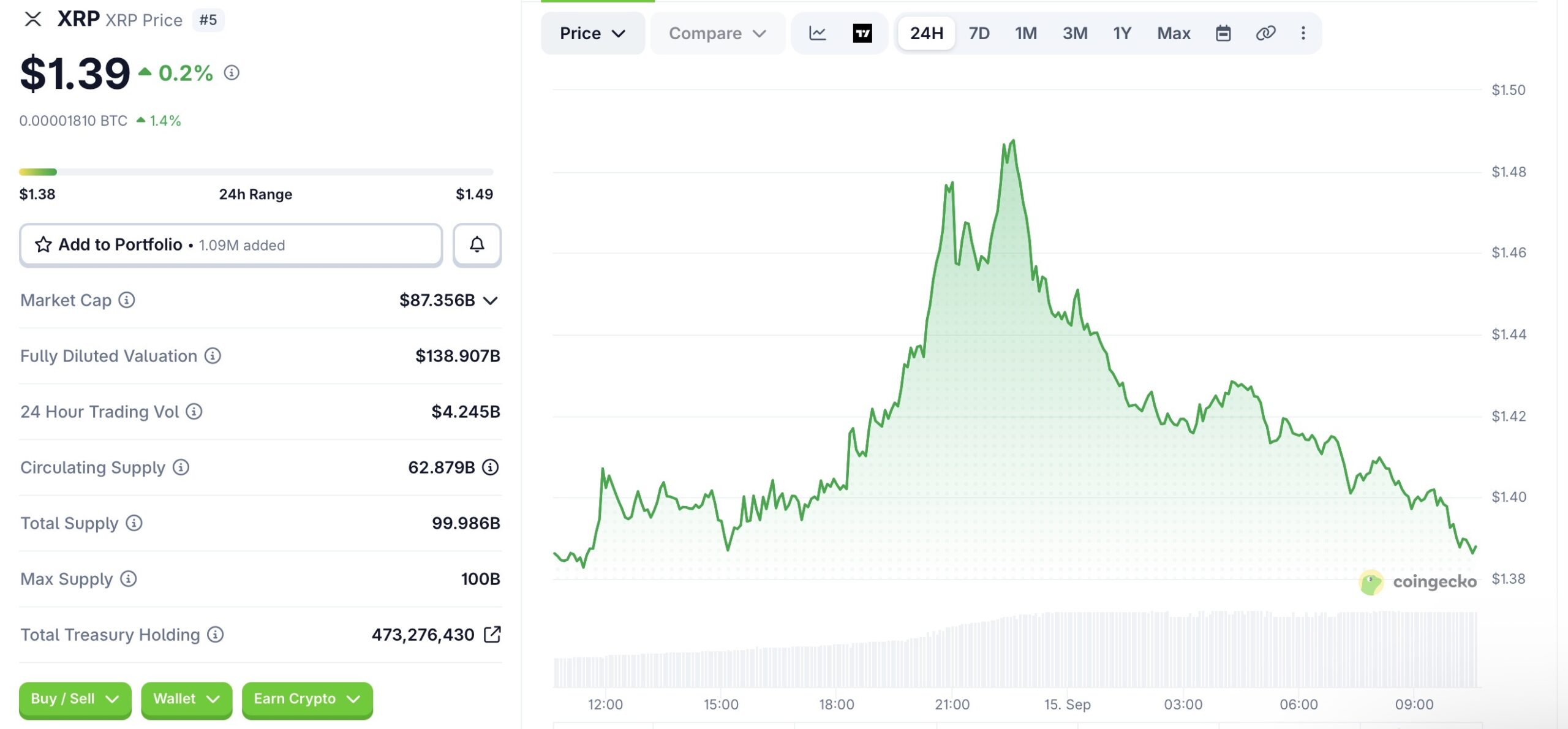The image size is (1568, 729).
Task: Open Circulating Supply label info icon
Action: [181, 467]
